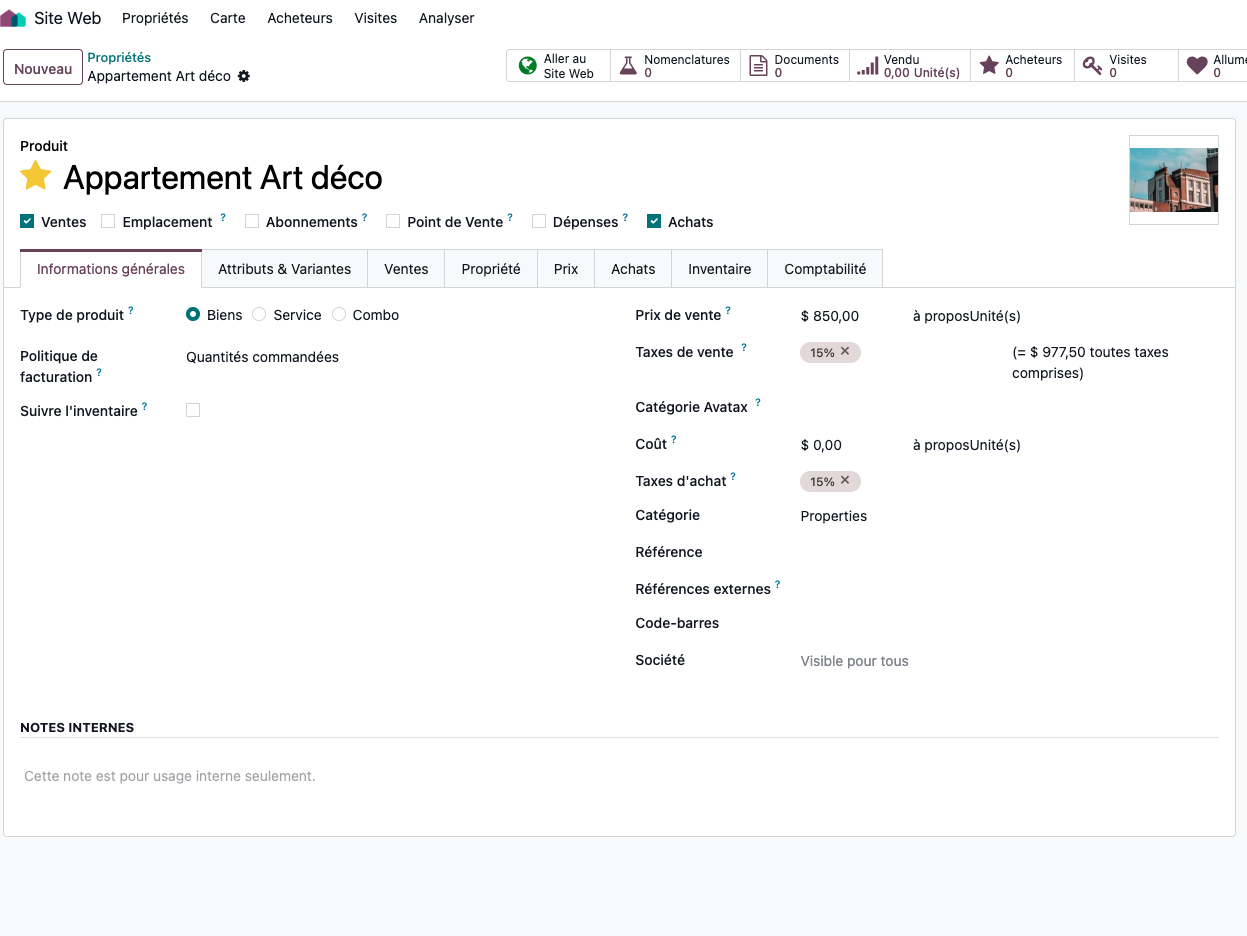
Task: Open Acheteurs star stat button
Action: point(989,66)
